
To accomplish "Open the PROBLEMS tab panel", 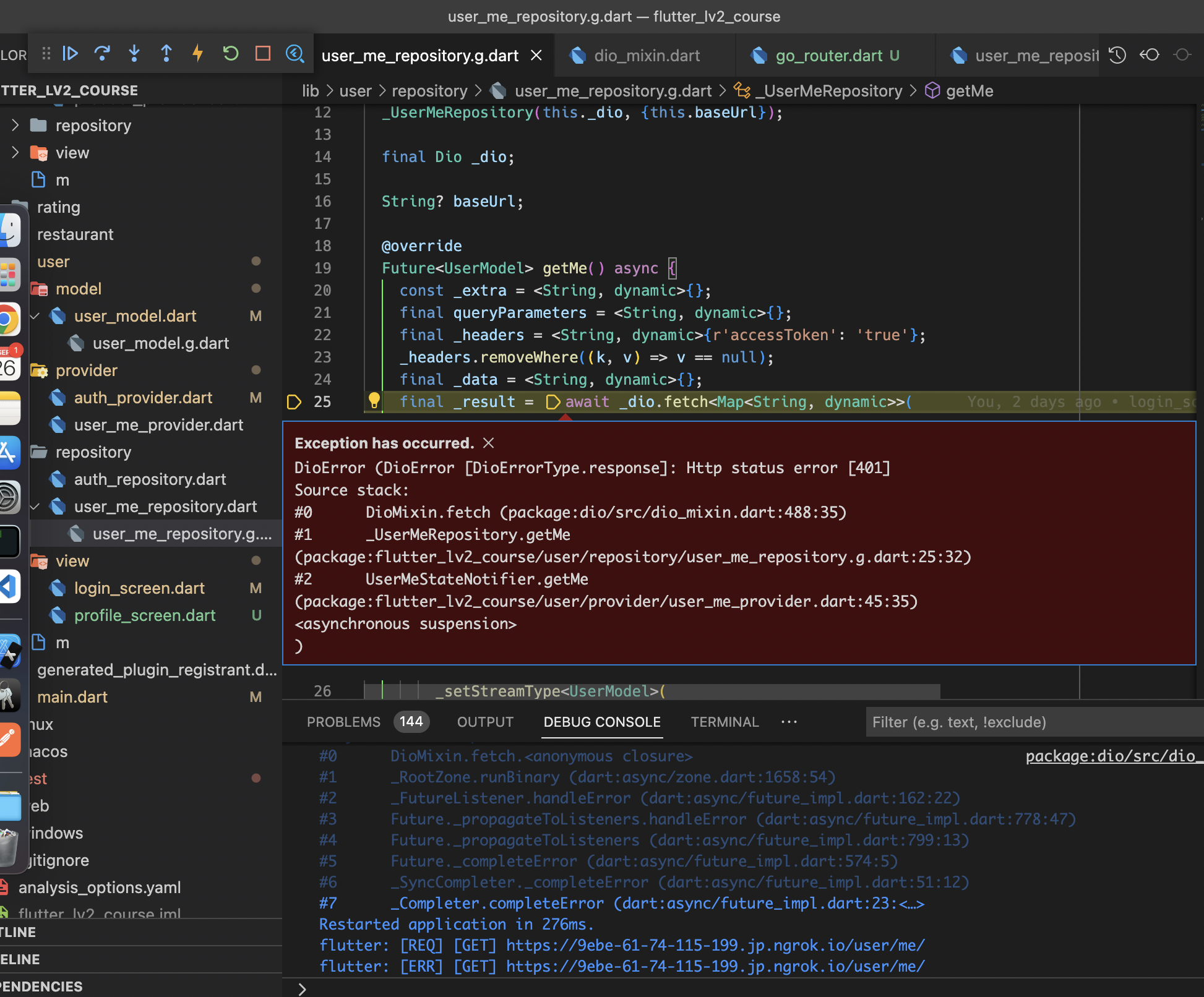I will [x=344, y=721].
